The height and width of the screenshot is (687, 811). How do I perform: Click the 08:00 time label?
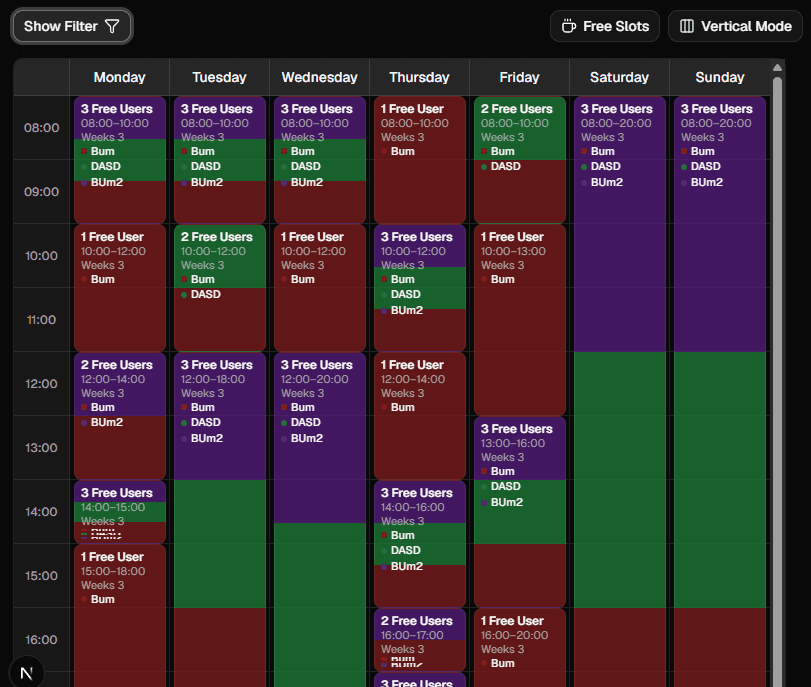point(41,128)
